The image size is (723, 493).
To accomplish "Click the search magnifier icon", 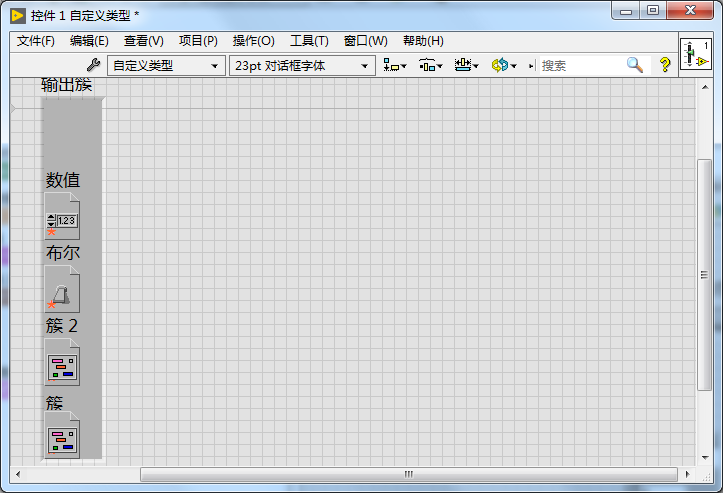I will coord(635,65).
